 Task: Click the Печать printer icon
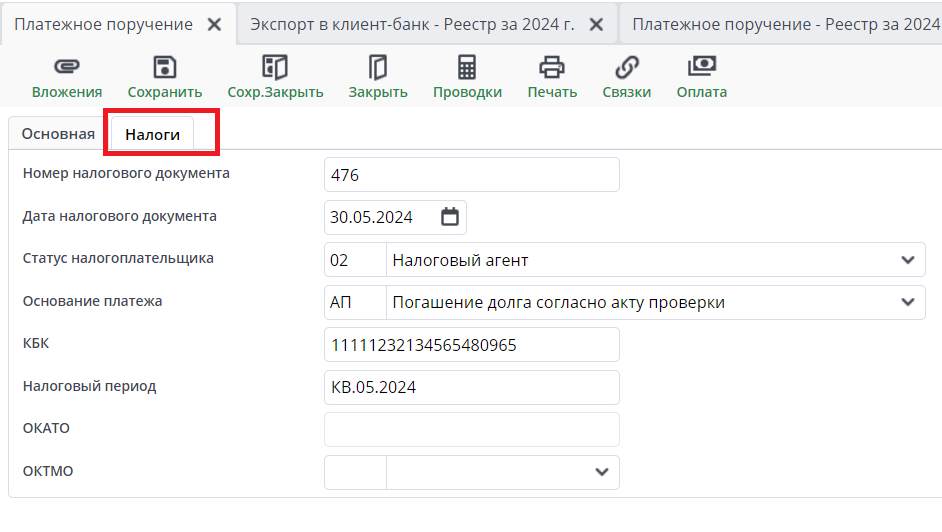(x=552, y=67)
